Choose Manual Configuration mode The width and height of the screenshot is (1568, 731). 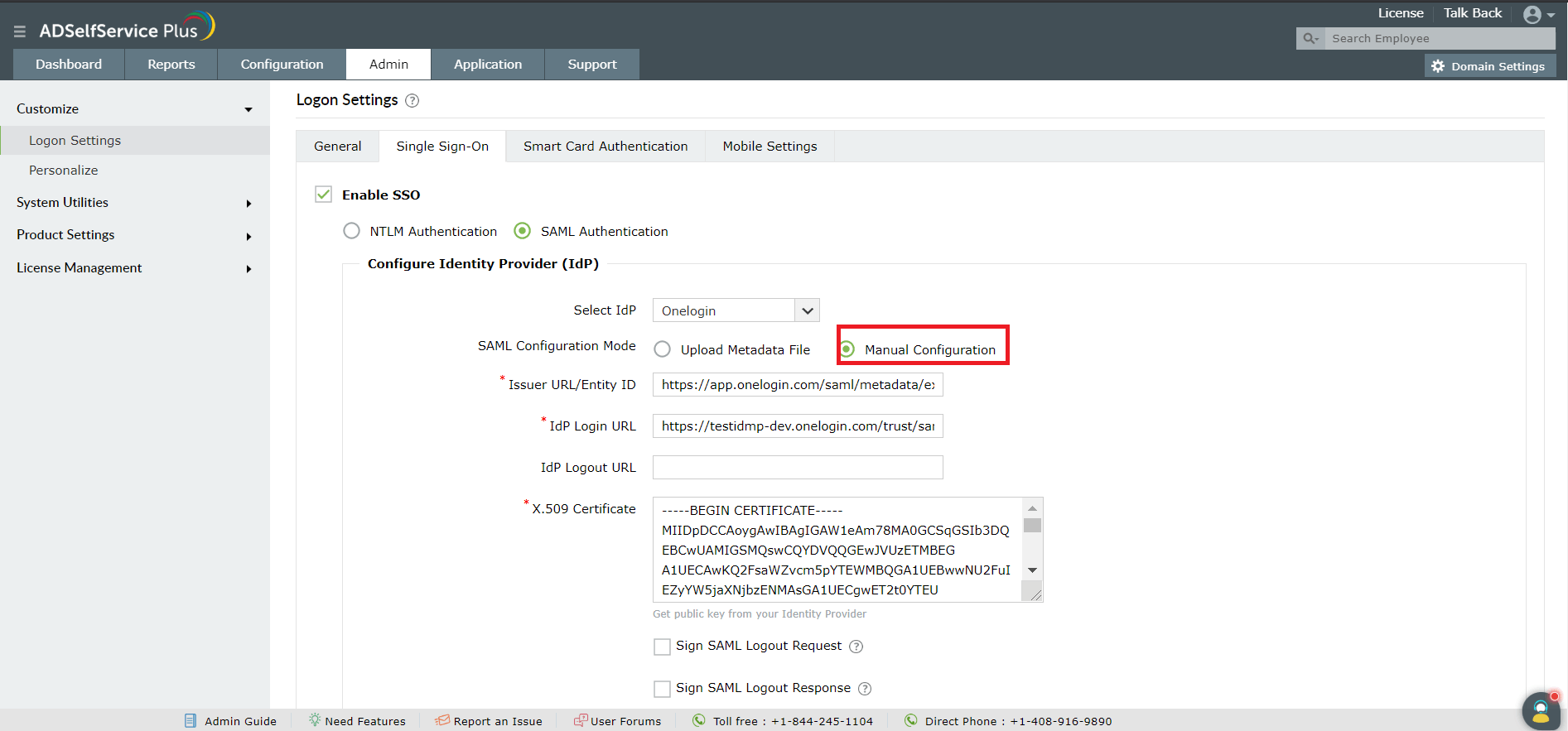847,349
